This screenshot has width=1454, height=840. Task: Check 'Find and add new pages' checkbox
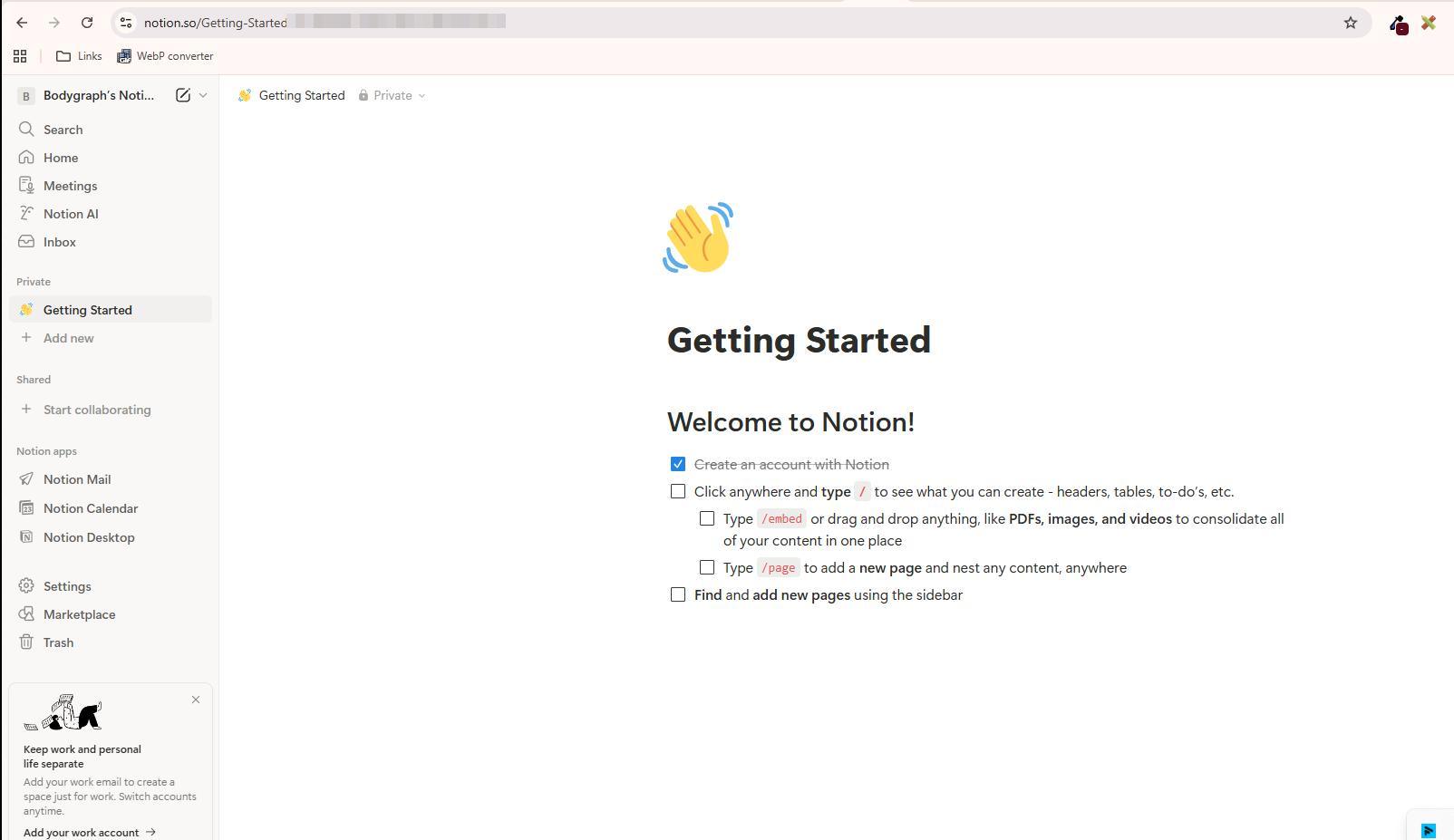[678, 594]
